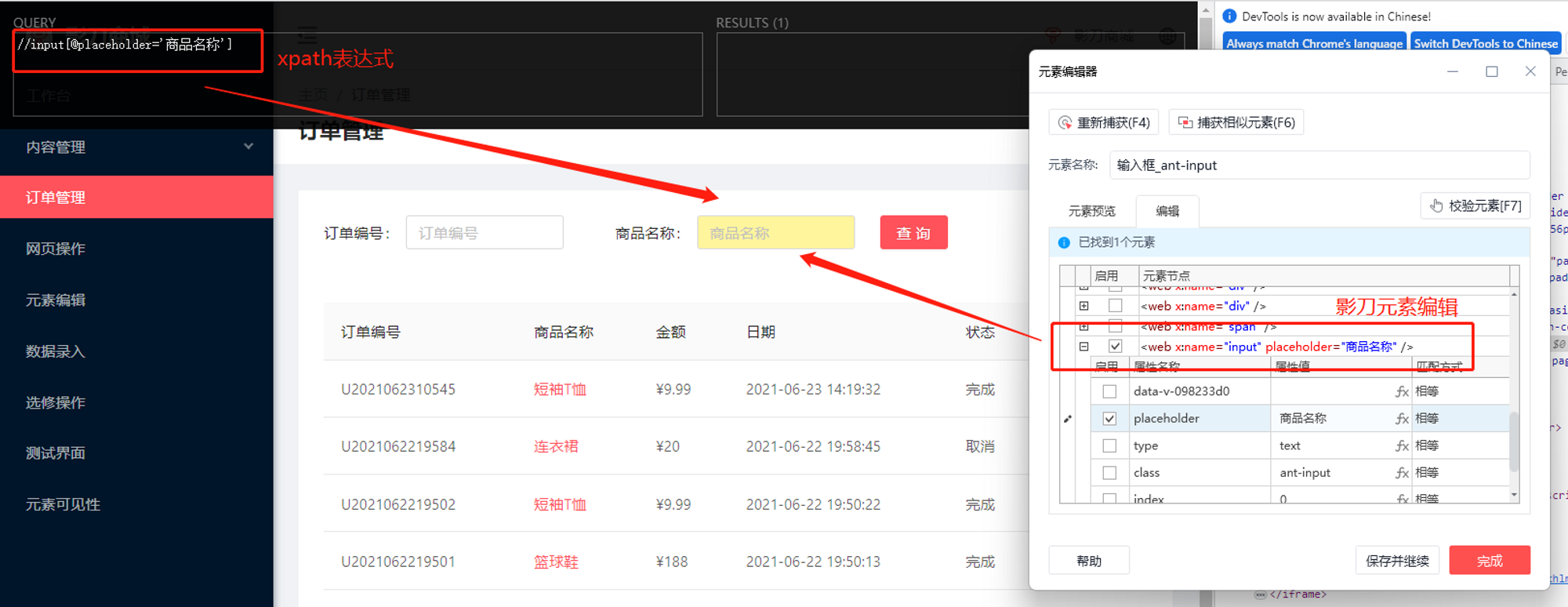Click Switch DevTools to Chinese button

coord(1486,43)
